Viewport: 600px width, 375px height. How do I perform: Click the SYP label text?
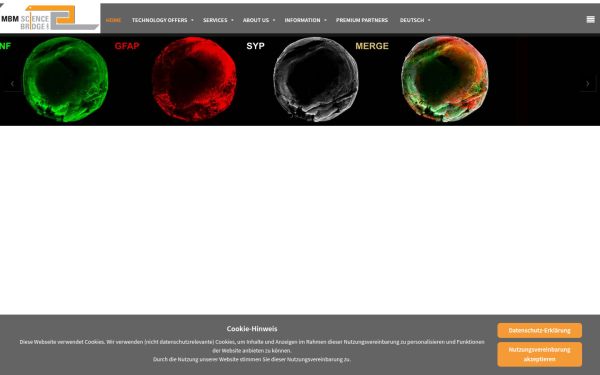tap(256, 46)
